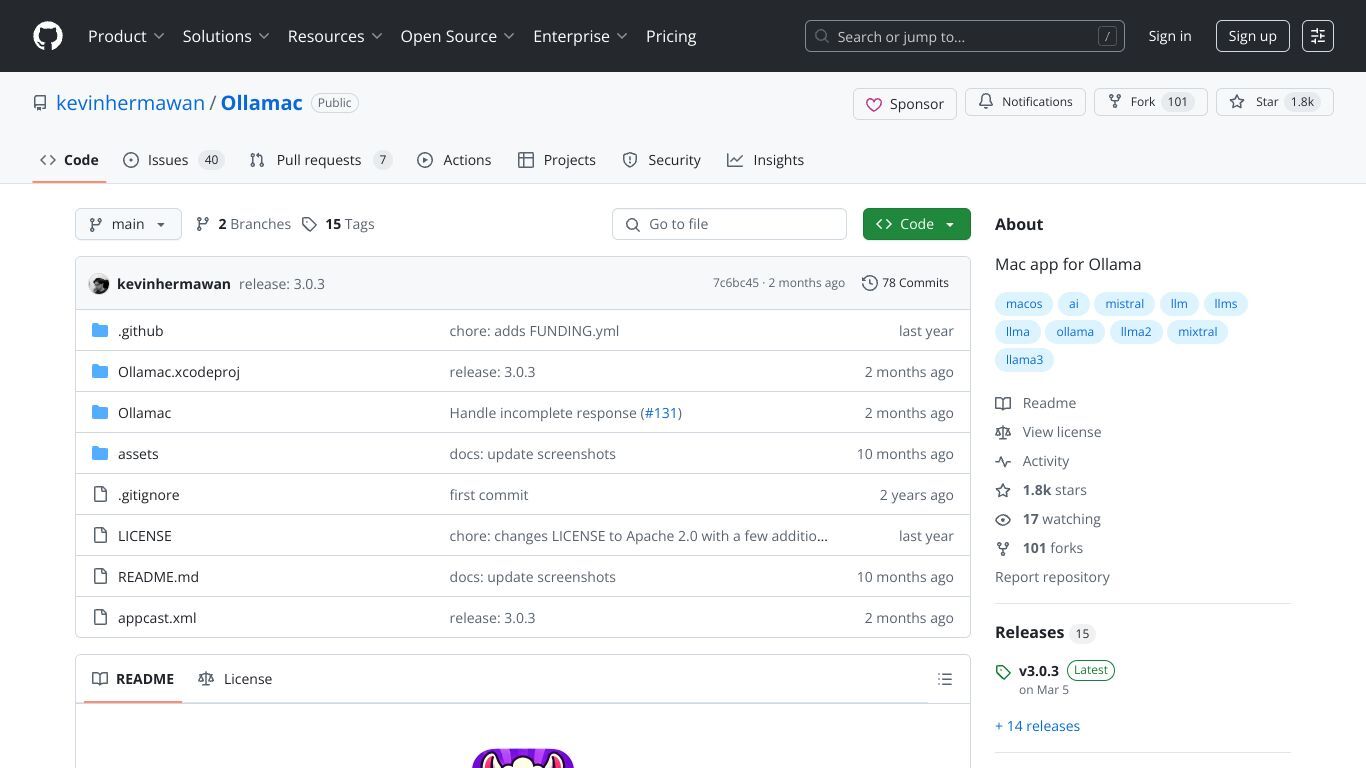Click the Notifications button
The height and width of the screenshot is (768, 1366).
(x=1025, y=102)
